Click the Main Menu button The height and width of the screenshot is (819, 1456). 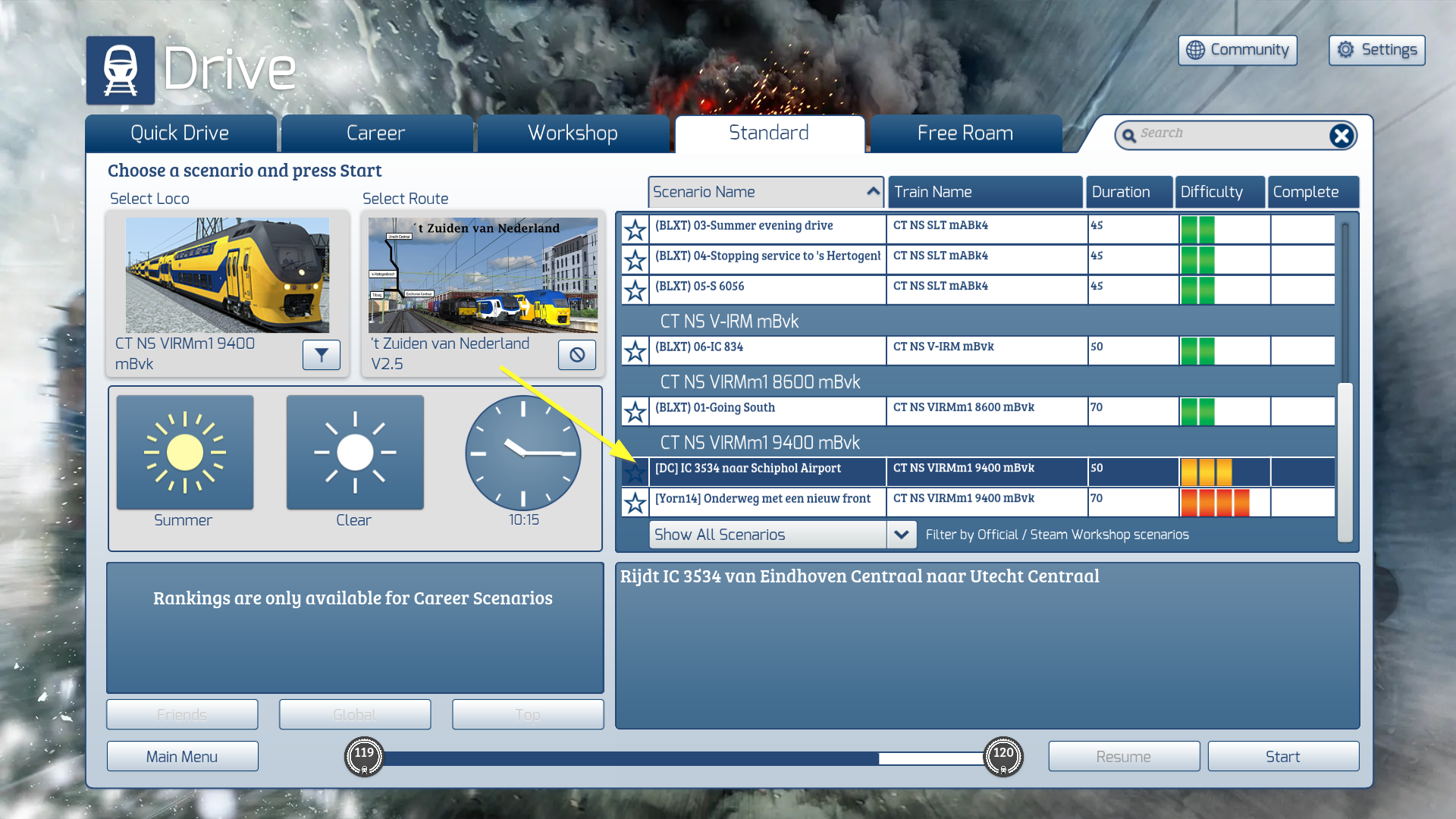pyautogui.click(x=183, y=757)
